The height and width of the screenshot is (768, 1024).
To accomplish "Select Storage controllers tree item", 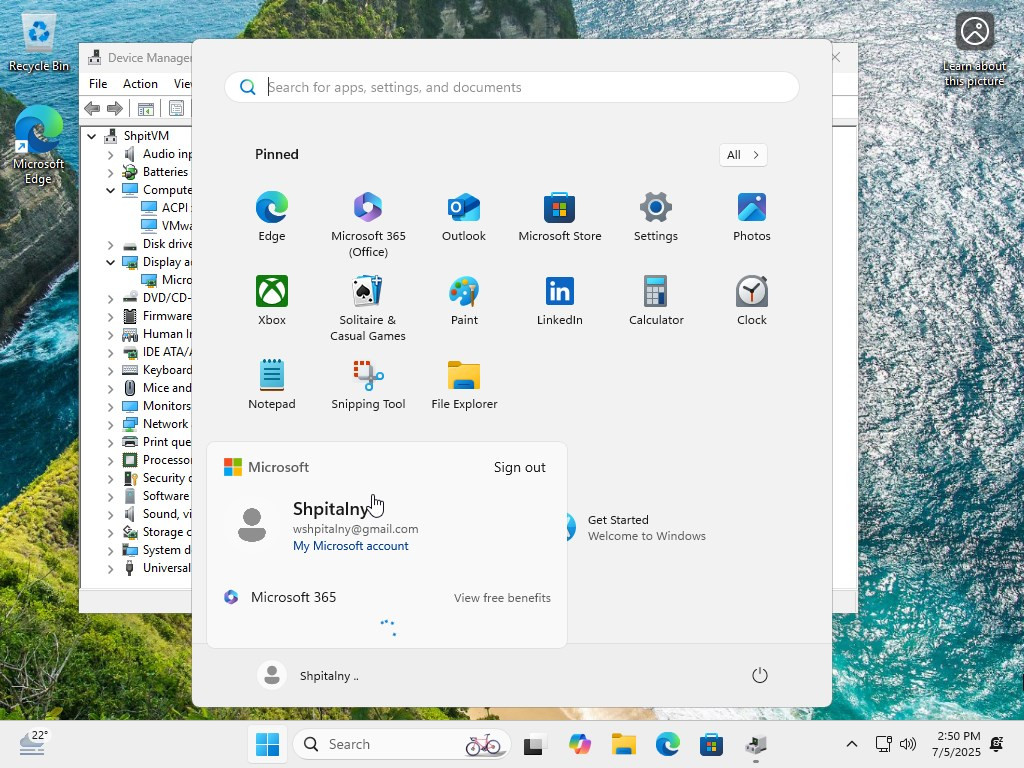I will click(167, 532).
